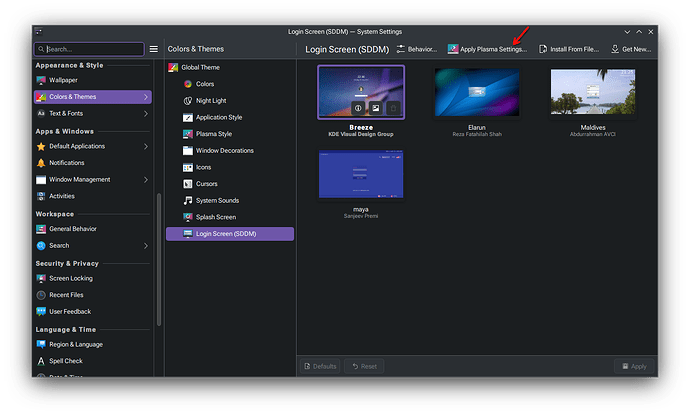Click the User Feedback speech bubble icon

tap(41, 312)
